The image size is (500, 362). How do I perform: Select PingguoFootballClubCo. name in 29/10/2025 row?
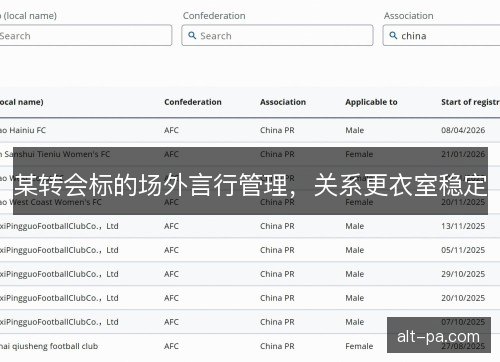pos(59,274)
